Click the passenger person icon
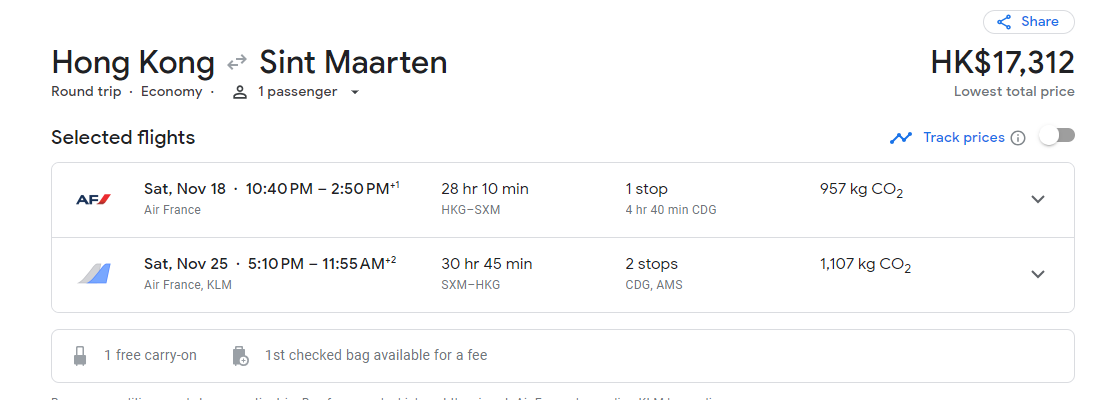 coord(240,92)
